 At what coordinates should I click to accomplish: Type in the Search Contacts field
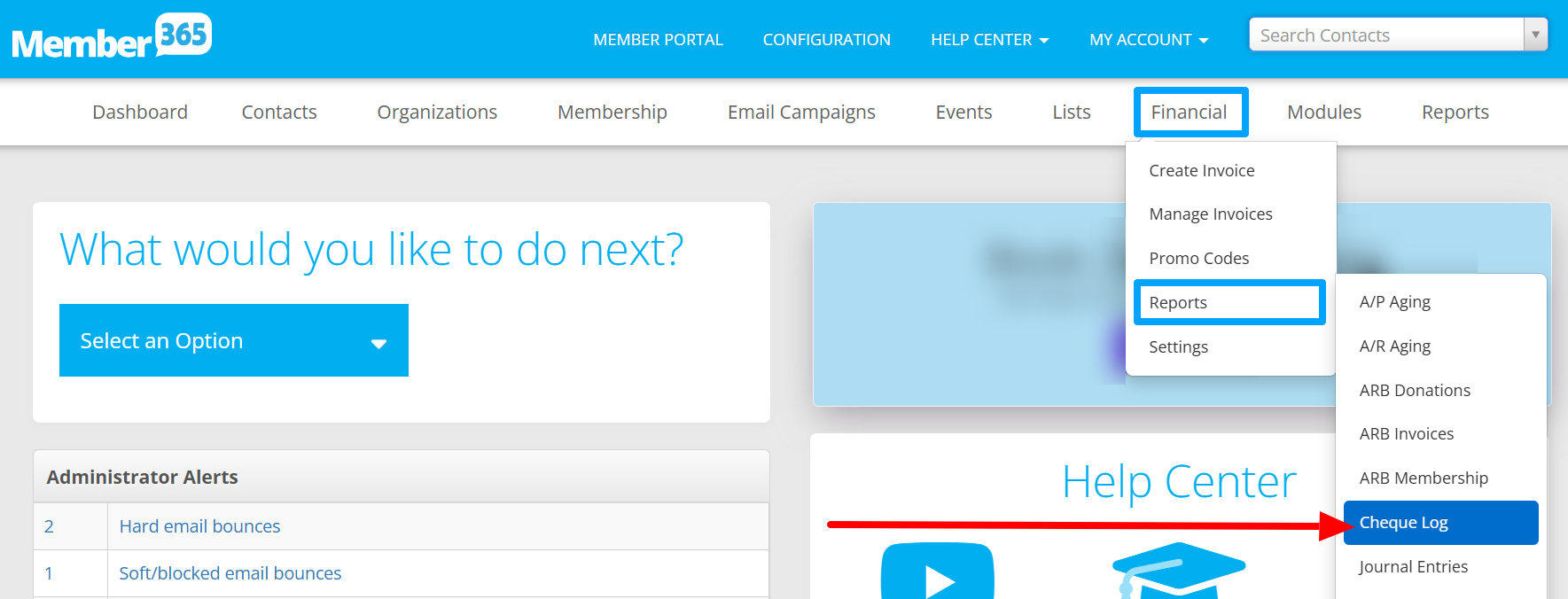(x=1385, y=35)
